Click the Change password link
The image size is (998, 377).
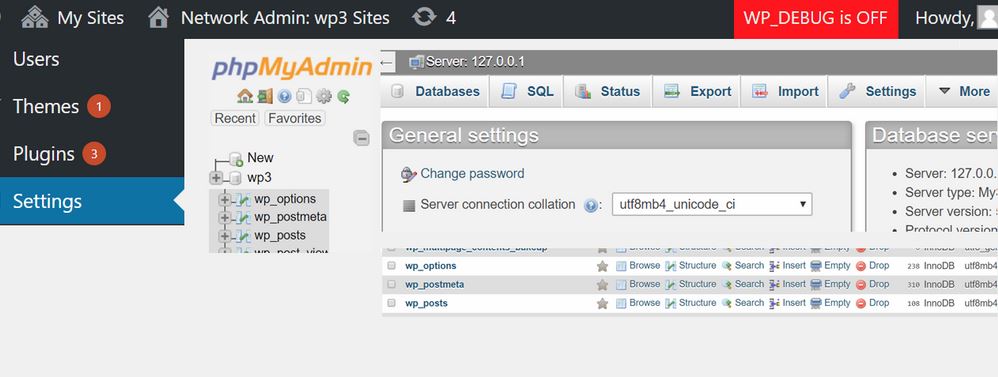(x=472, y=173)
